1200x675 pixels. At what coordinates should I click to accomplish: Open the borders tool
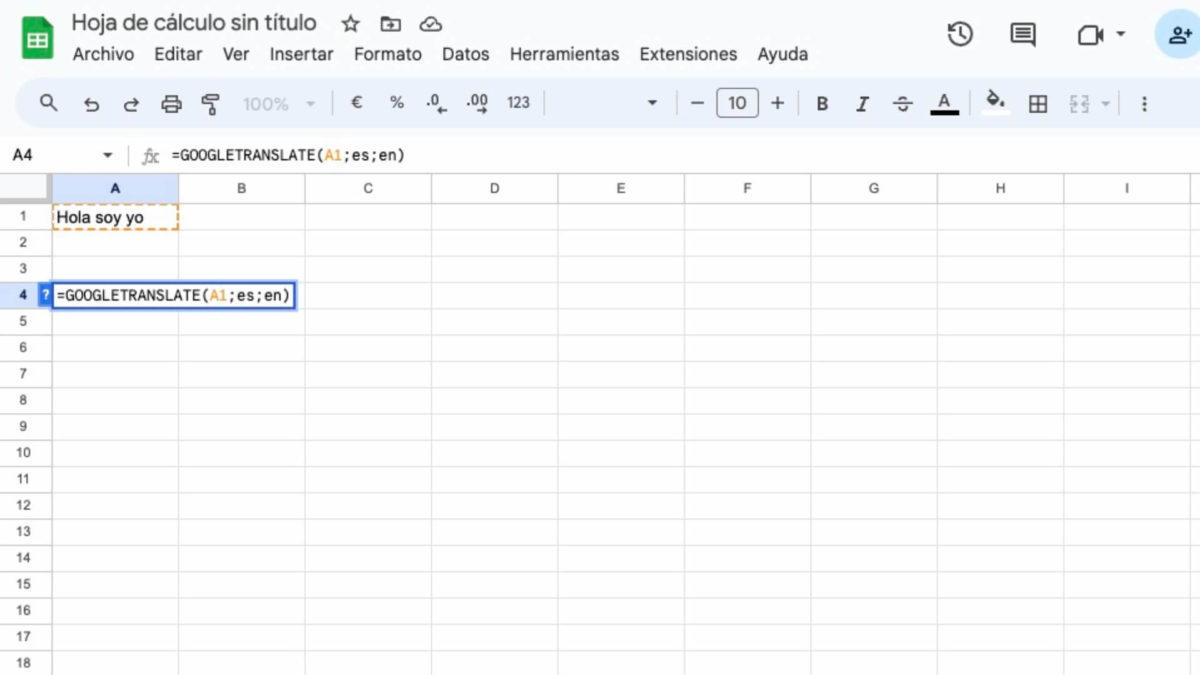coord(1038,104)
